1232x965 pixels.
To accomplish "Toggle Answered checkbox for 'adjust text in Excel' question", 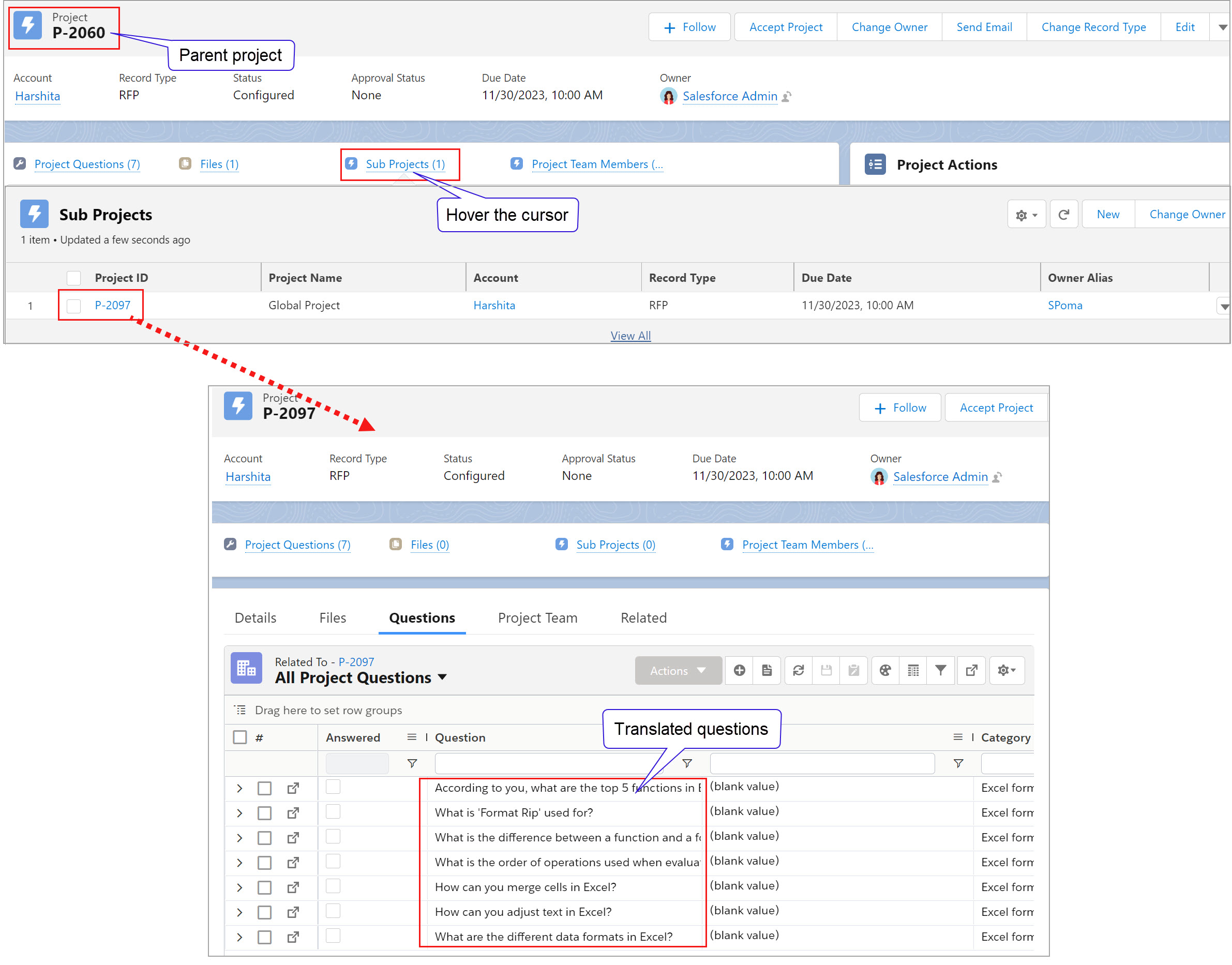I will [333, 911].
